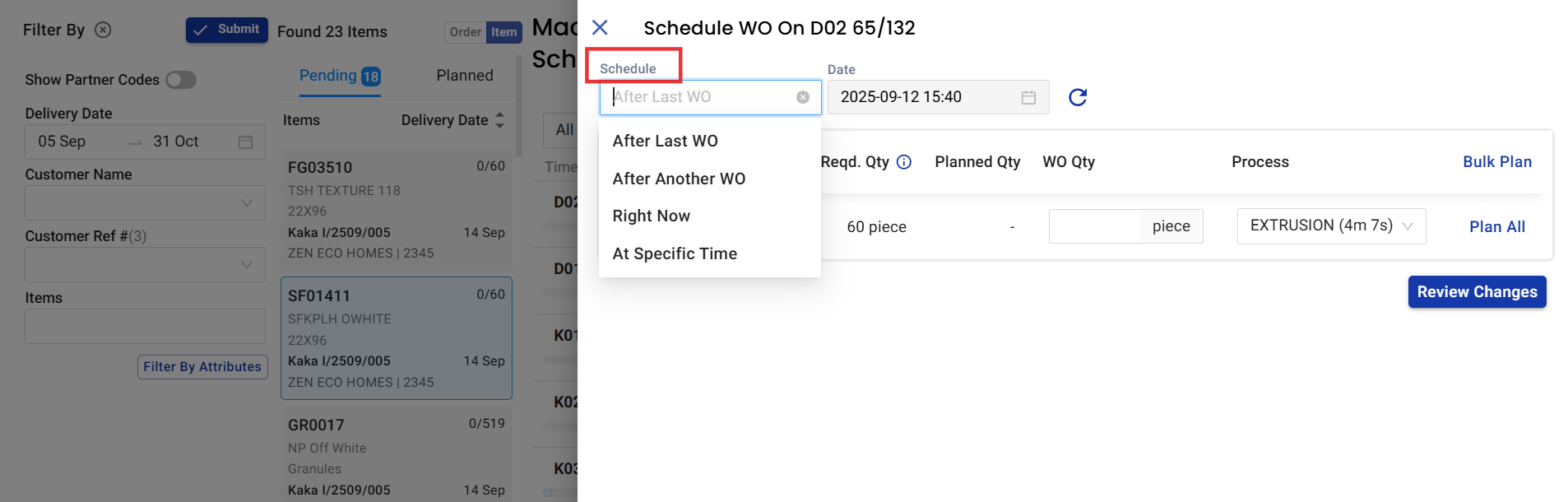Image resolution: width=1568 pixels, height=502 pixels.
Task: Sort items by Delivery Date arrows
Action: click(x=499, y=120)
